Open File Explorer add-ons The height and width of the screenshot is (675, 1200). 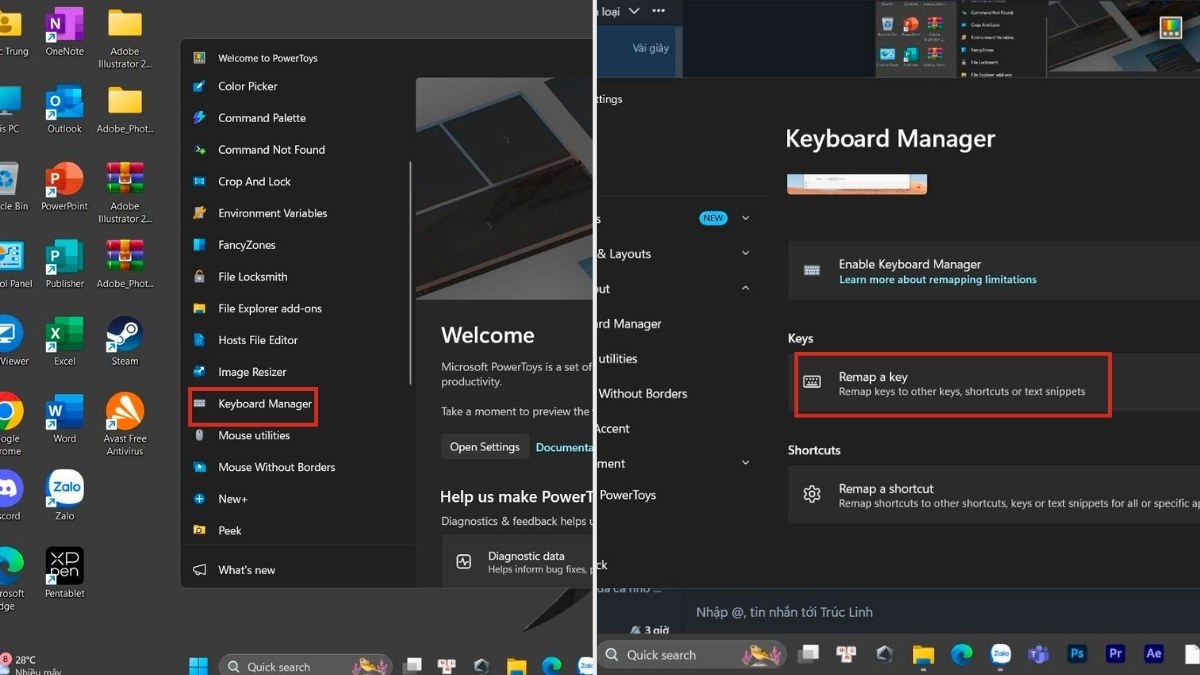270,309
